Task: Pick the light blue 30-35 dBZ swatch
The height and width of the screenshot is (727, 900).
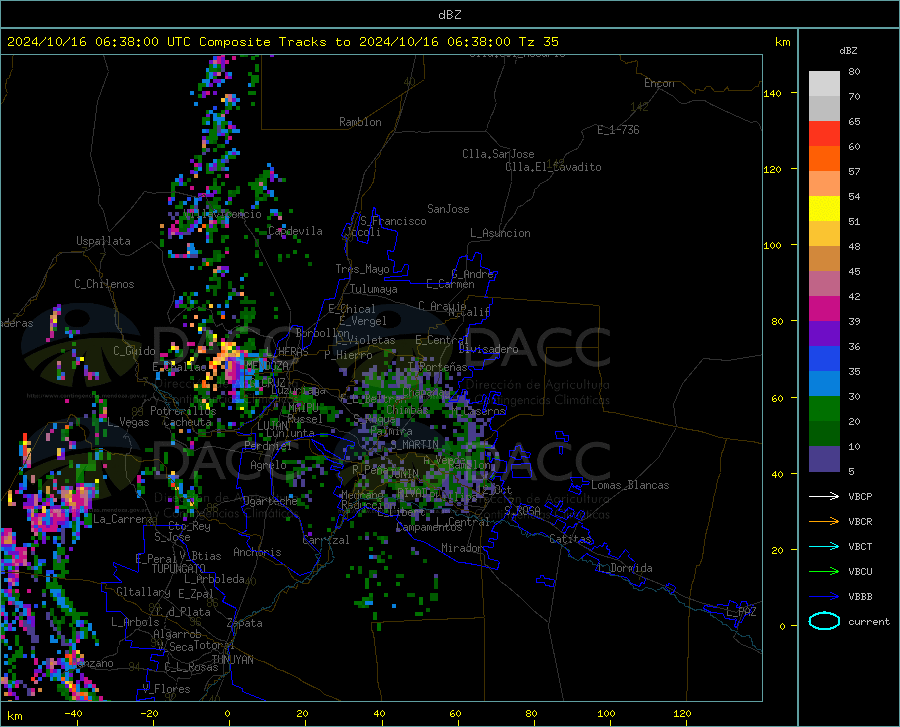Action: [x=824, y=384]
